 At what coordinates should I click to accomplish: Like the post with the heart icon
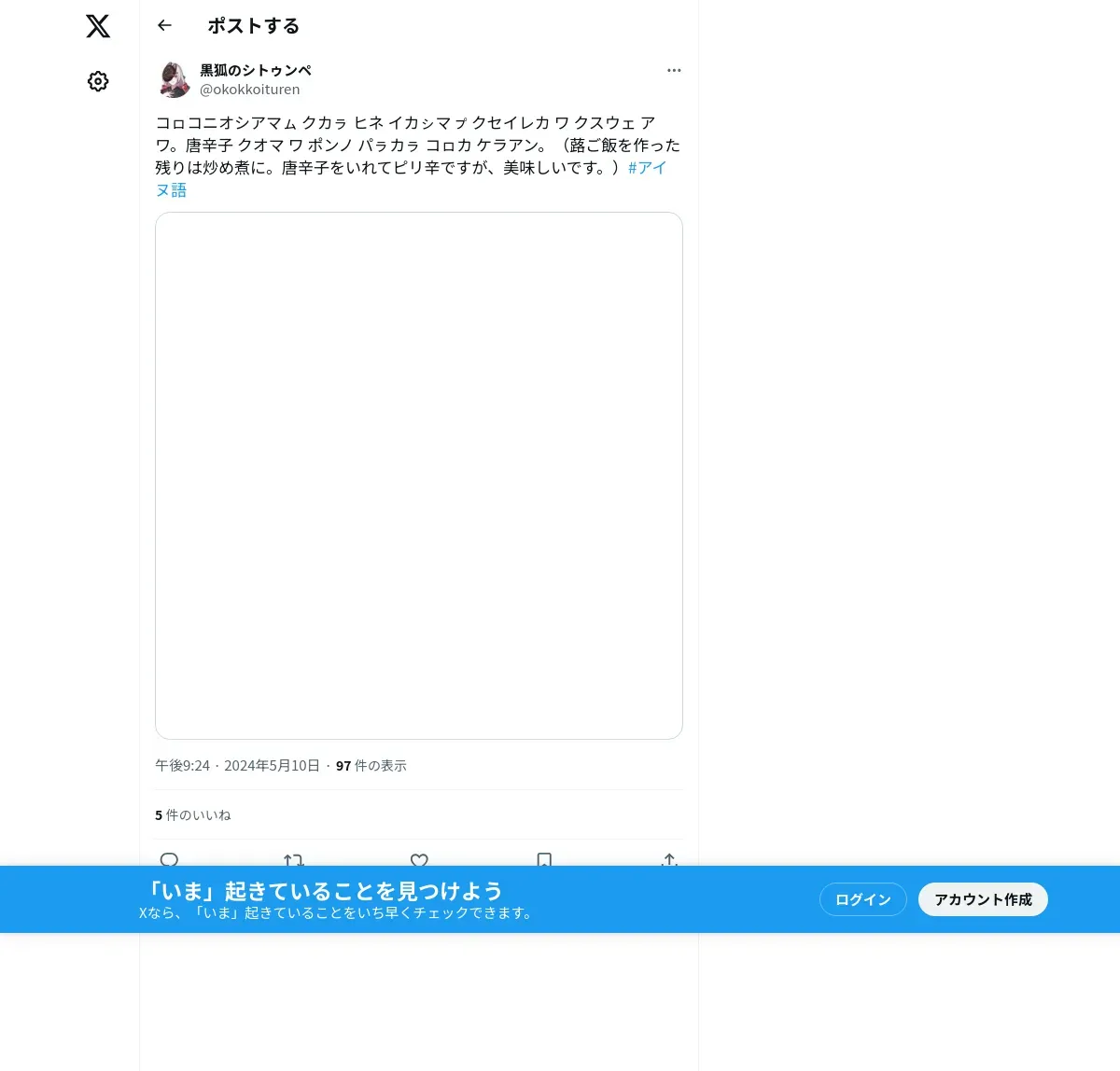(419, 859)
